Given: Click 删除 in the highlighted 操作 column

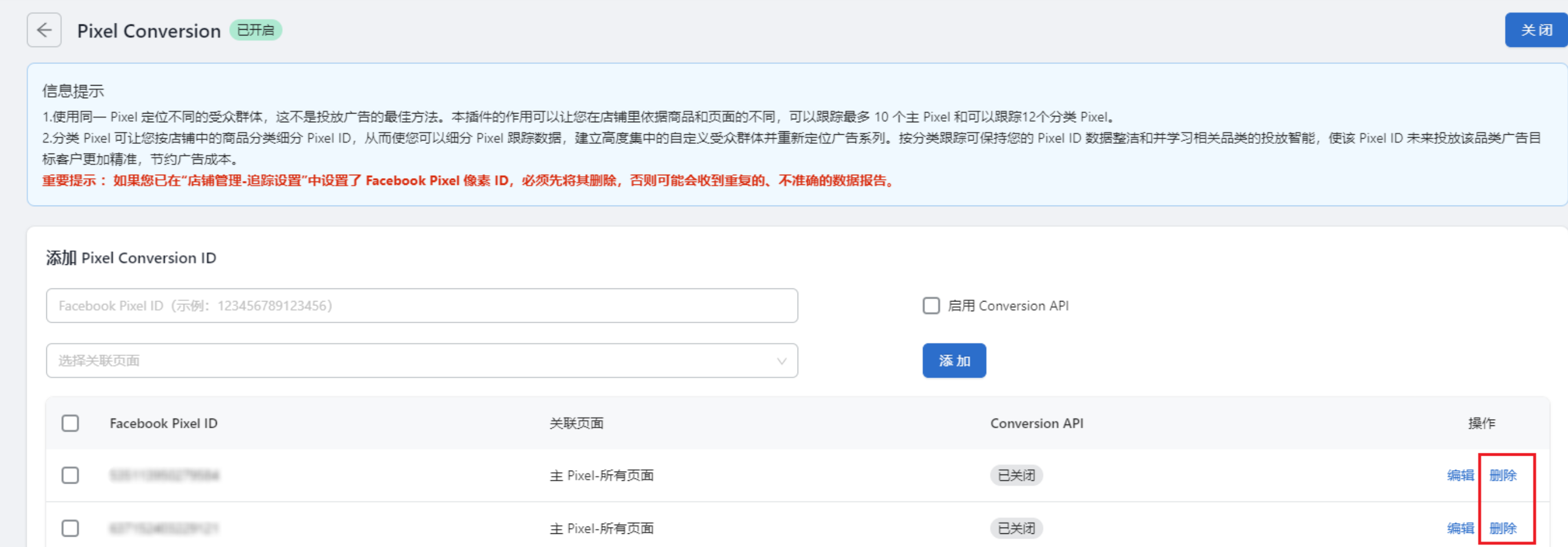Looking at the screenshot, I should click(1503, 476).
